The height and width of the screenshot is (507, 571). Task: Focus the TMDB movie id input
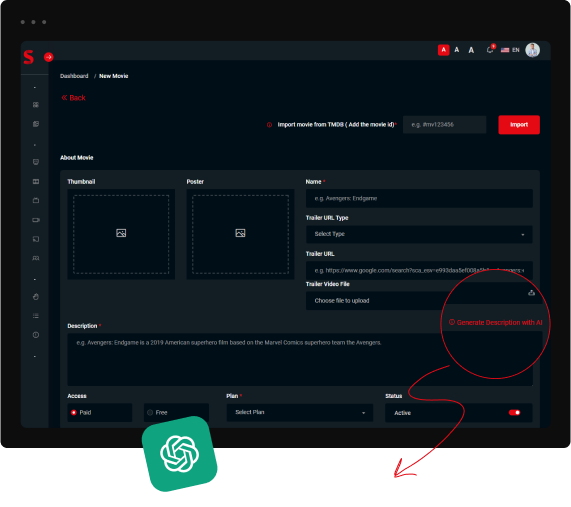(444, 125)
